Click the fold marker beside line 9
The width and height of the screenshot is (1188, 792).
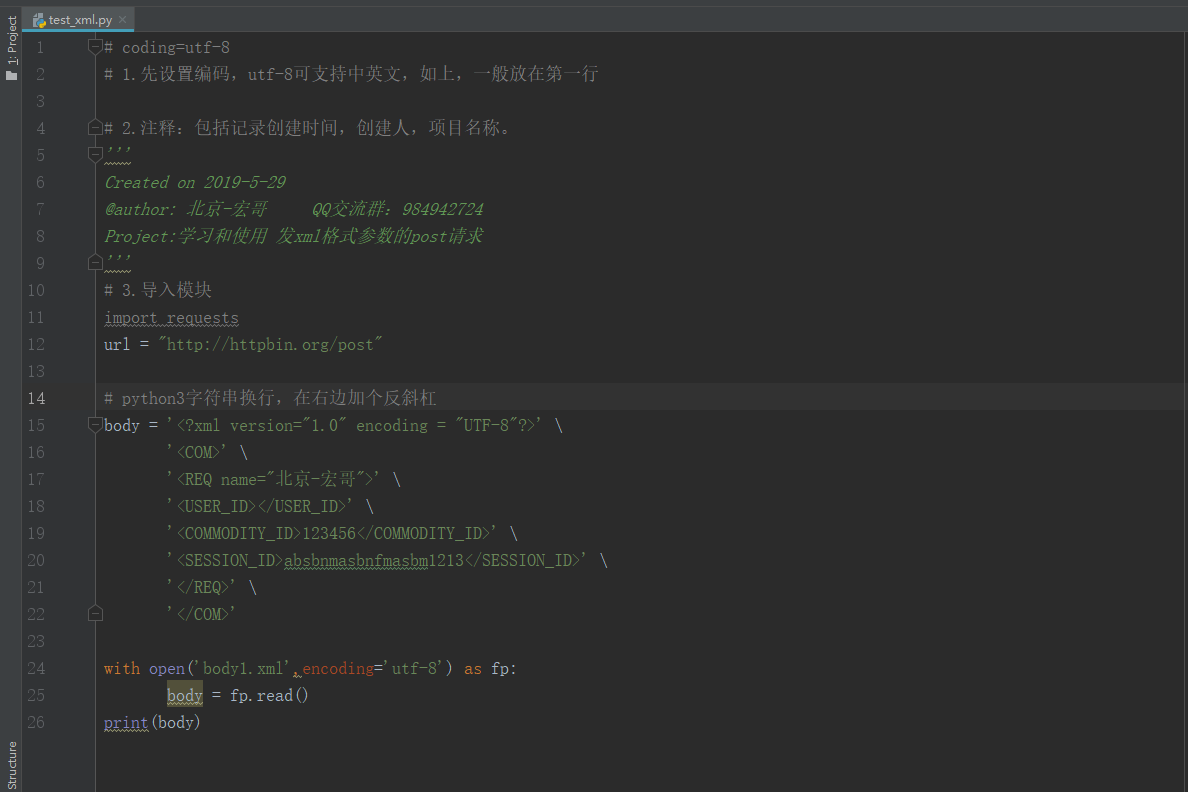[95, 262]
